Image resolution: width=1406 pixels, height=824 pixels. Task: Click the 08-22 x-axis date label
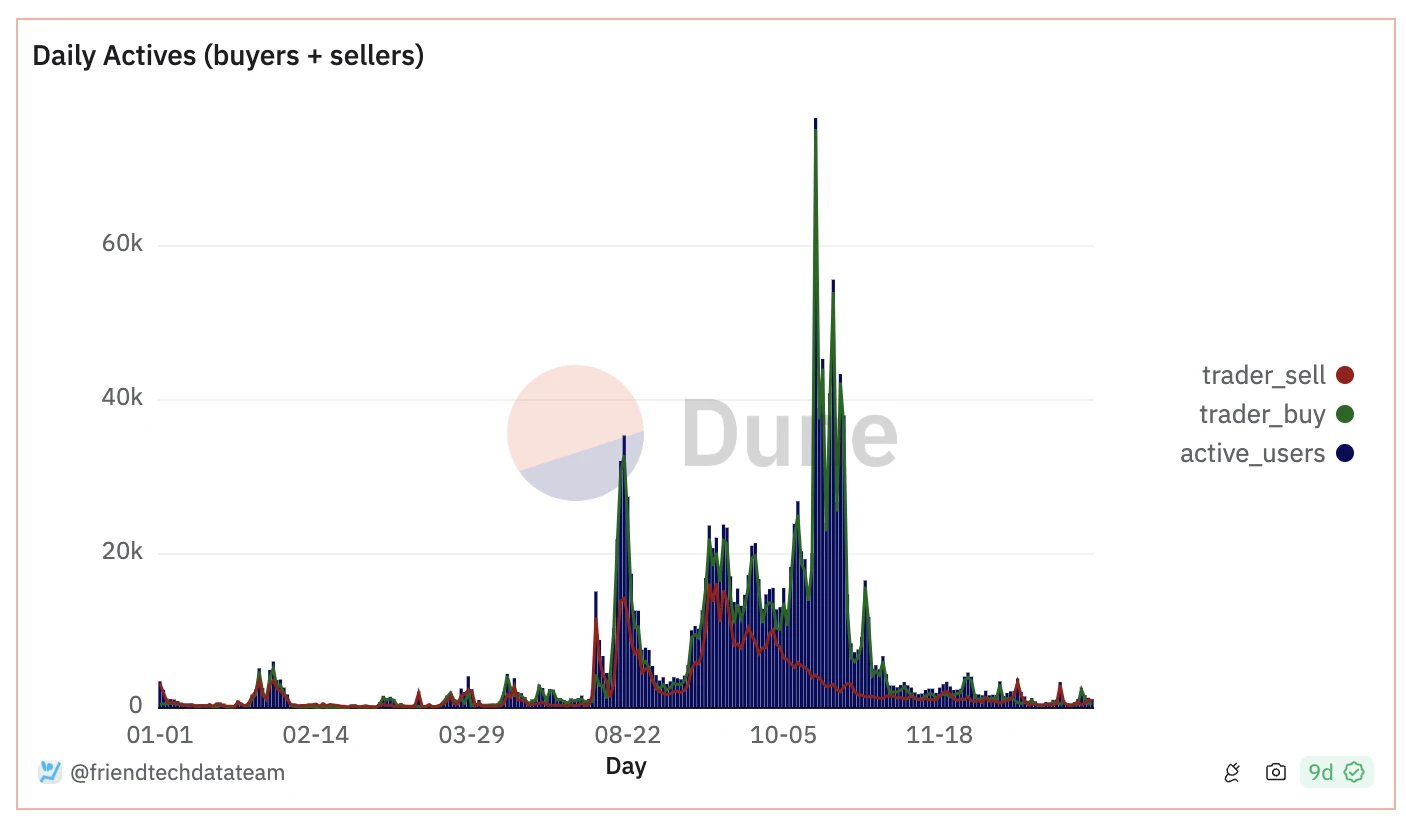pyautogui.click(x=628, y=735)
